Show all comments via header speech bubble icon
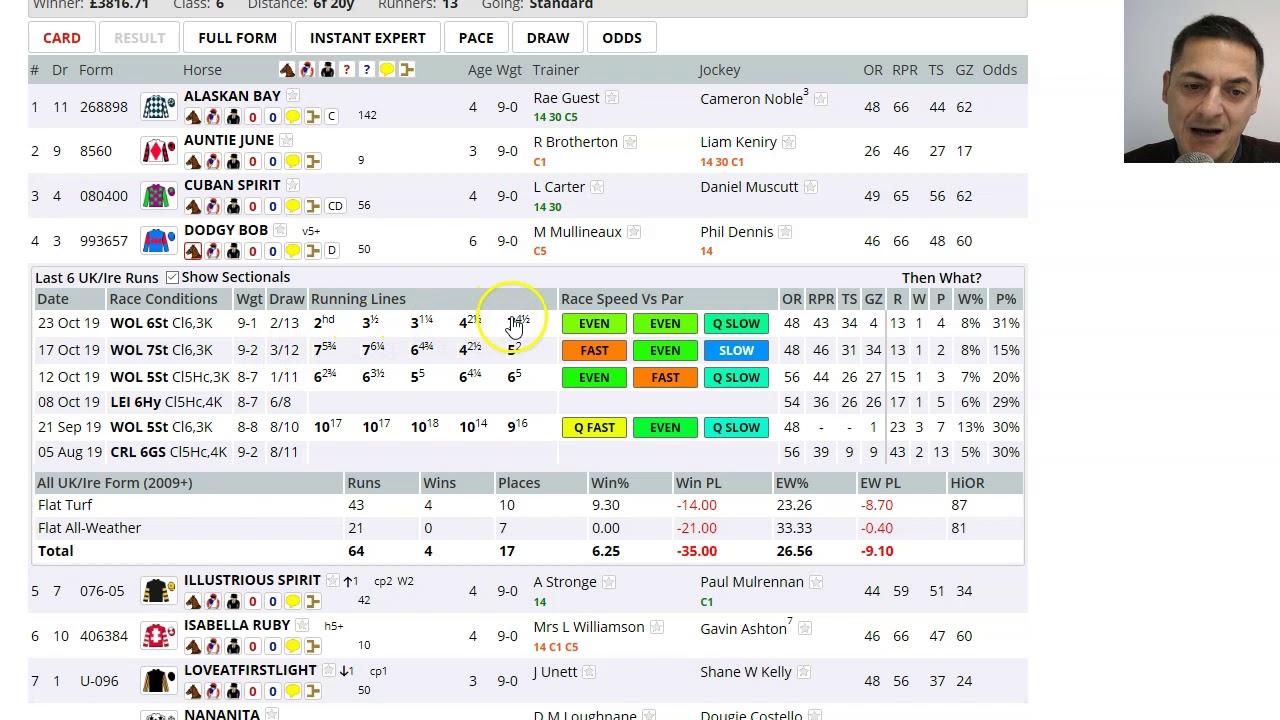Image resolution: width=1280 pixels, height=720 pixels. (387, 70)
